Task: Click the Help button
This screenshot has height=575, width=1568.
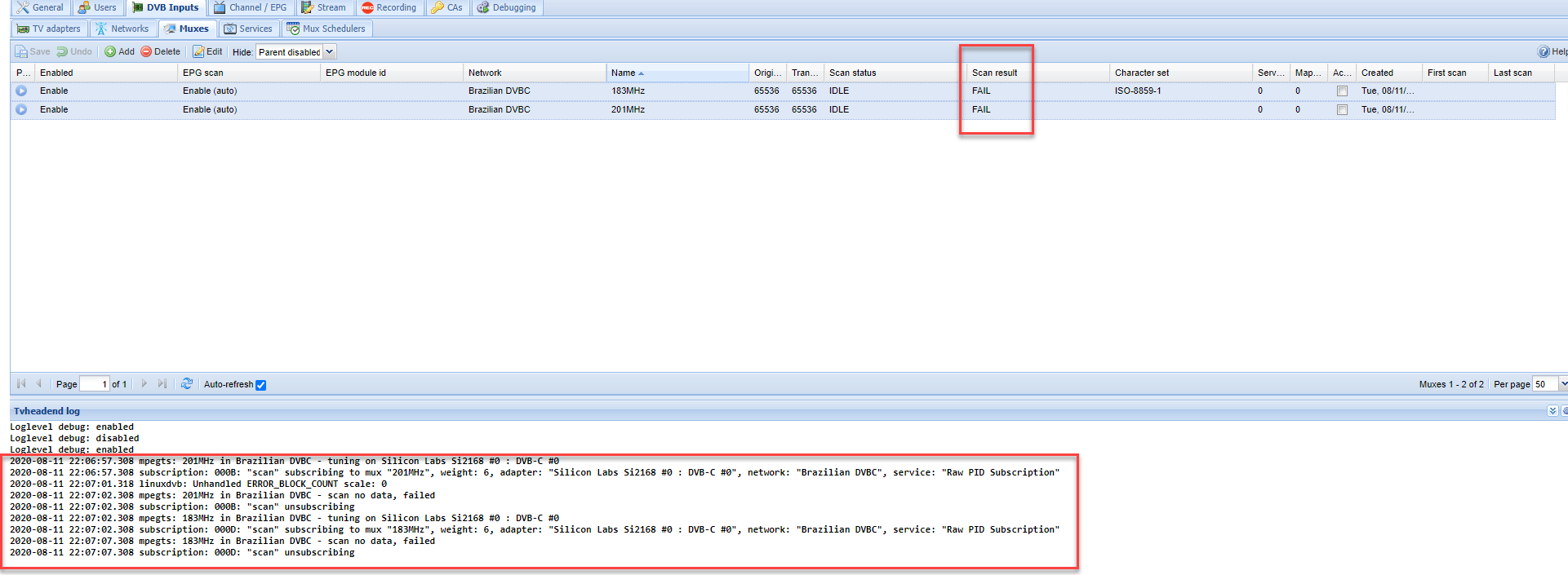Action: [1552, 52]
